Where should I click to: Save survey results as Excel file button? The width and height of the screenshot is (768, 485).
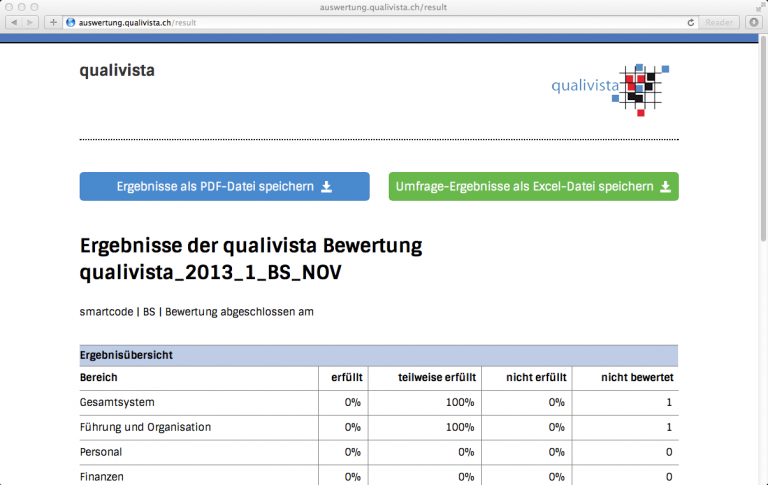tap(533, 186)
